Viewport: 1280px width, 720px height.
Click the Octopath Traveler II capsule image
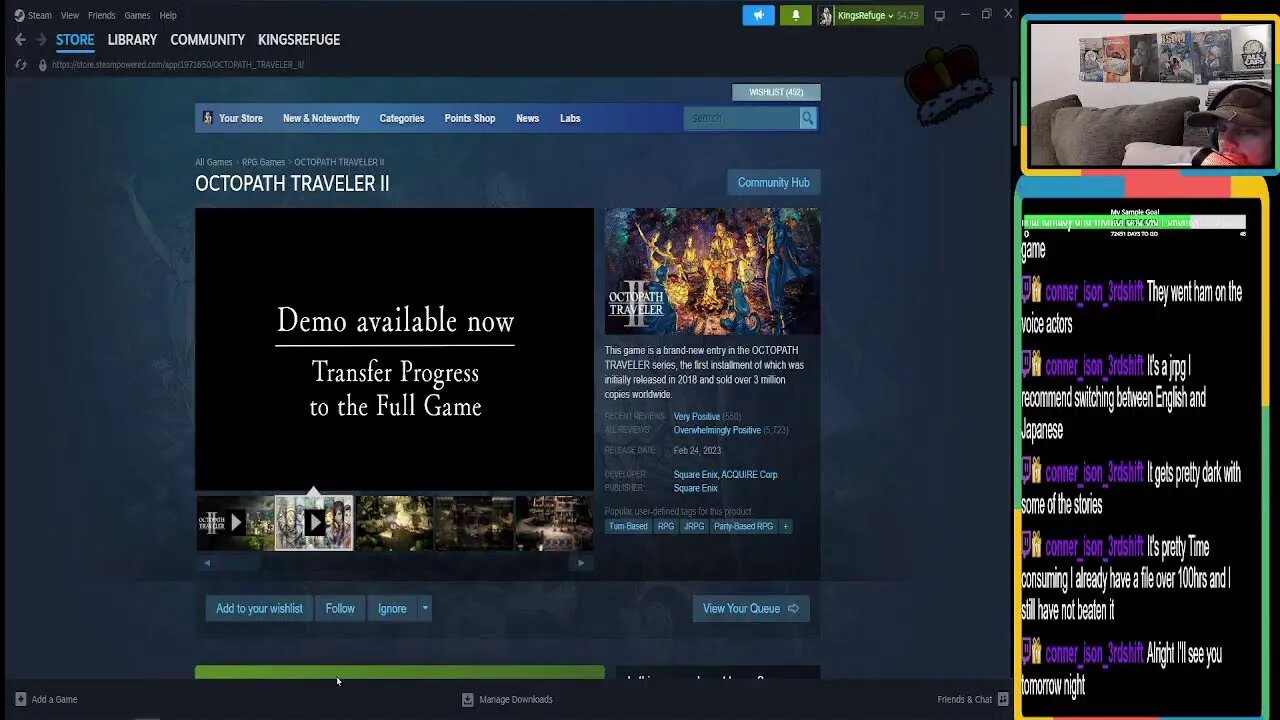[712, 271]
